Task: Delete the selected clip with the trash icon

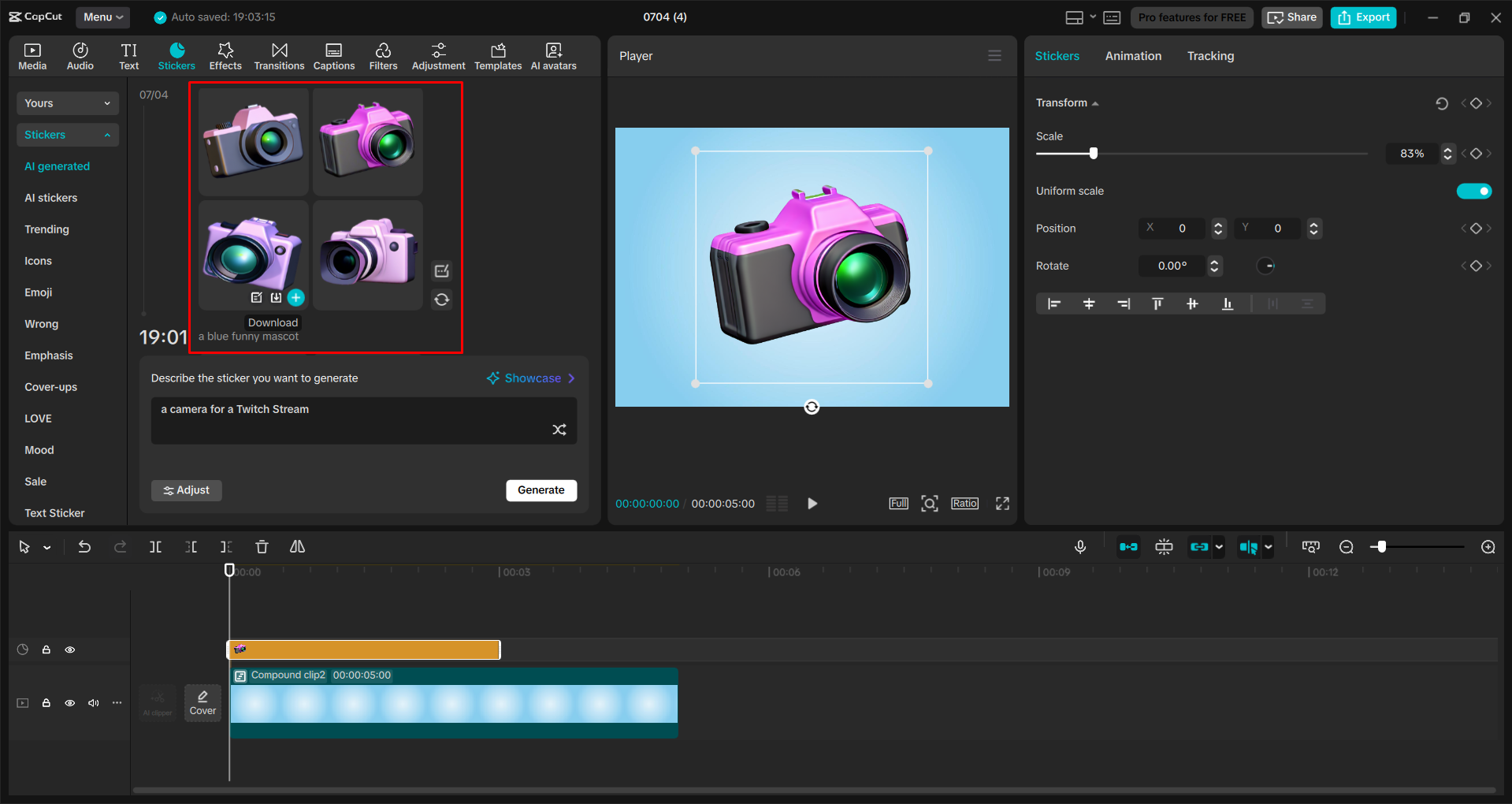Action: pos(262,546)
